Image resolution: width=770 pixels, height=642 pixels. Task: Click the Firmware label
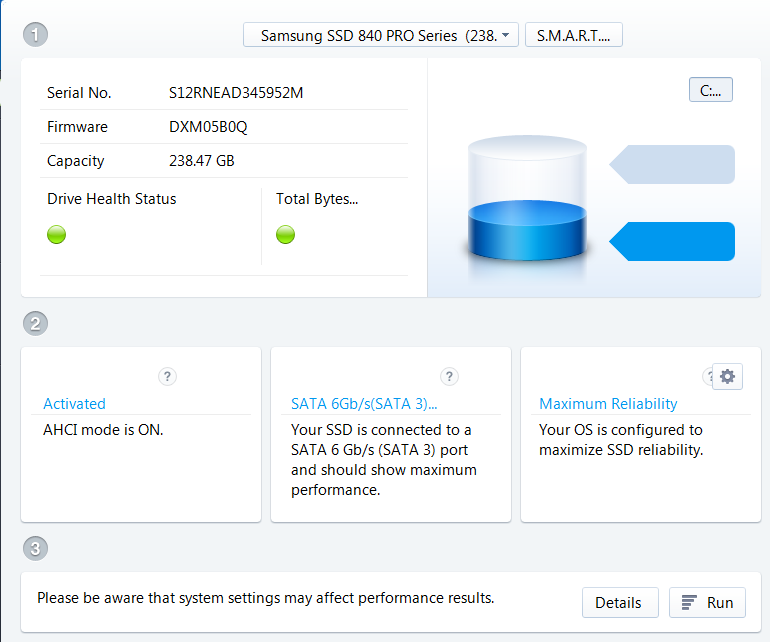[x=77, y=127]
